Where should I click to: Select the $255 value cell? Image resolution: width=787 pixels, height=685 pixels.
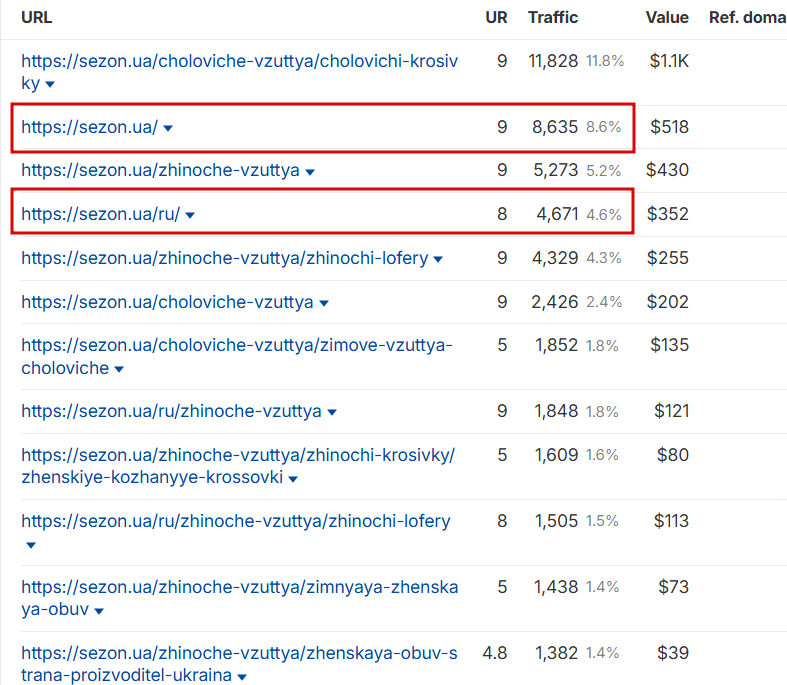click(x=668, y=258)
